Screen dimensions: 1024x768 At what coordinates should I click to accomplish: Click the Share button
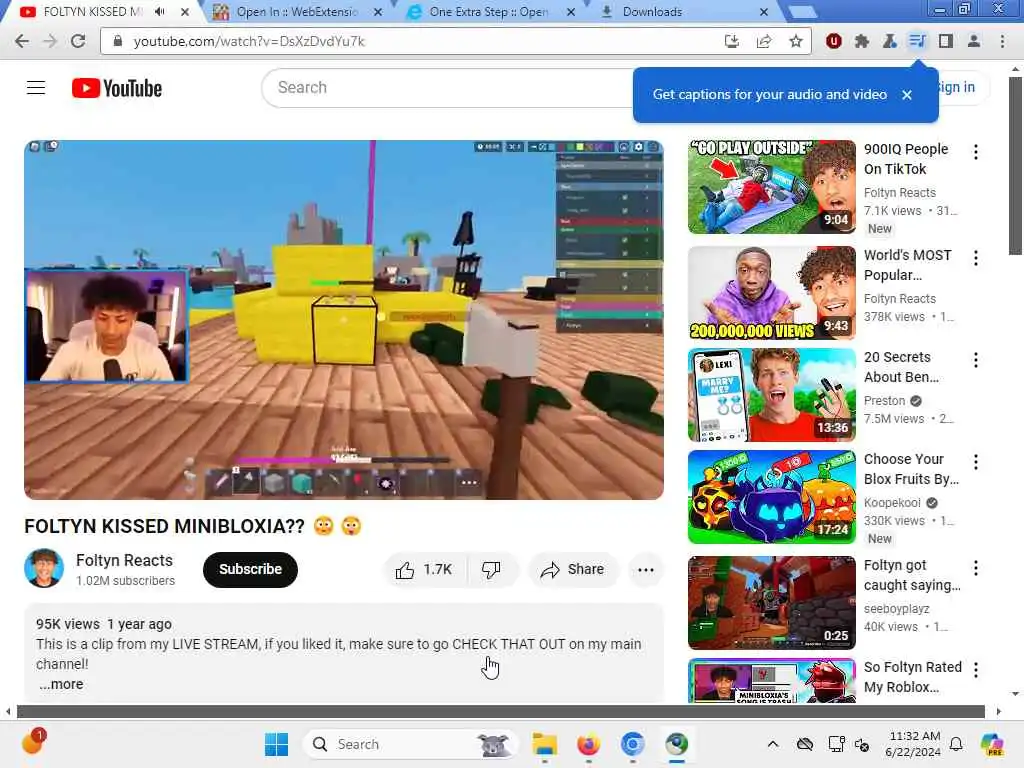[572, 569]
